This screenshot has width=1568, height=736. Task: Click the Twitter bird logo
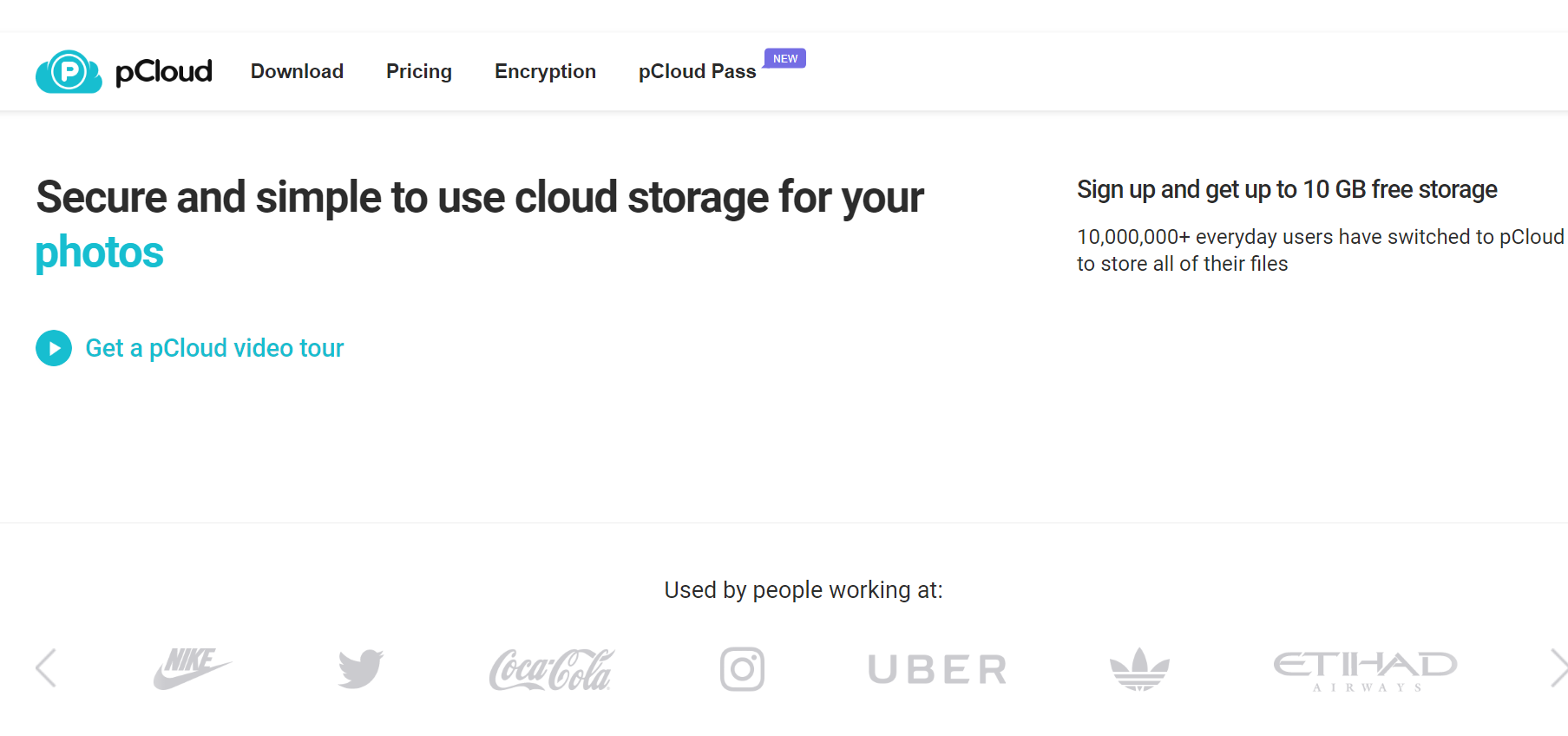(361, 669)
